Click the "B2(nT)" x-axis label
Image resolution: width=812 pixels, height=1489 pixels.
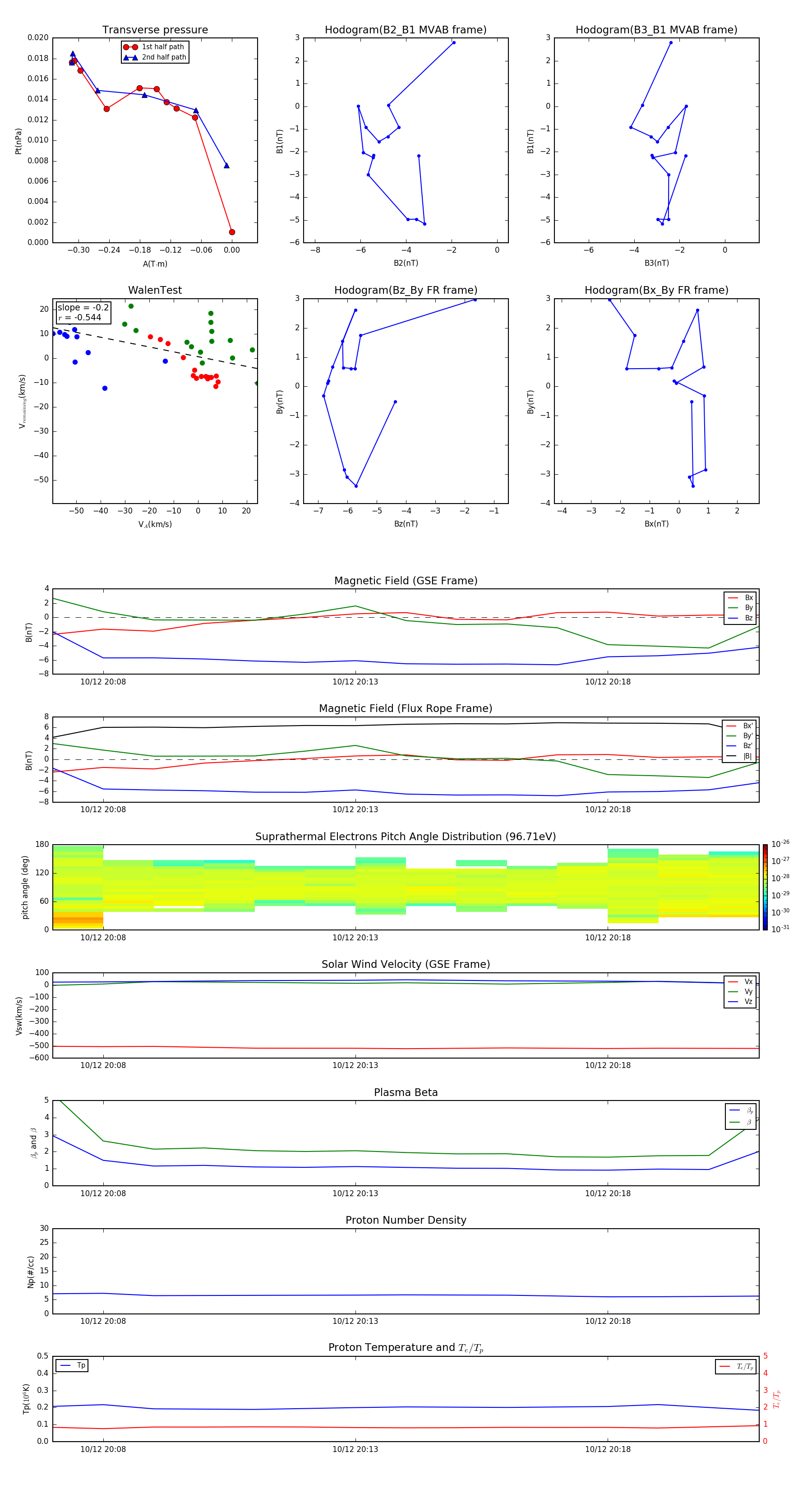tap(406, 263)
